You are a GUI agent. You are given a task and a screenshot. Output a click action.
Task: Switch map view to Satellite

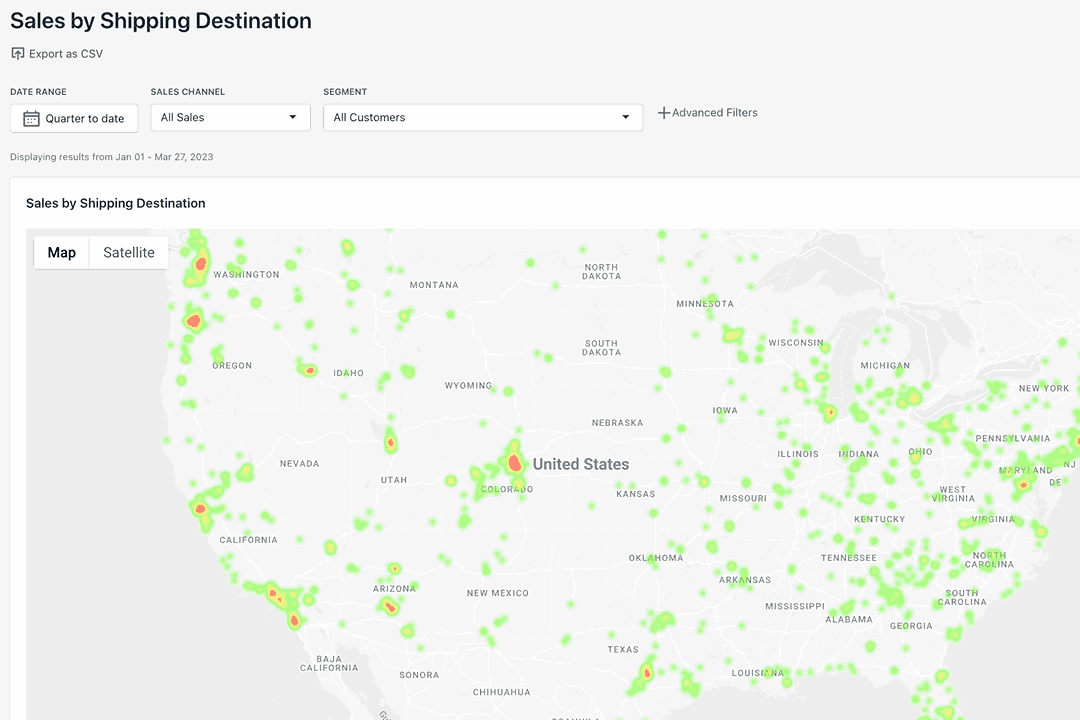point(129,253)
